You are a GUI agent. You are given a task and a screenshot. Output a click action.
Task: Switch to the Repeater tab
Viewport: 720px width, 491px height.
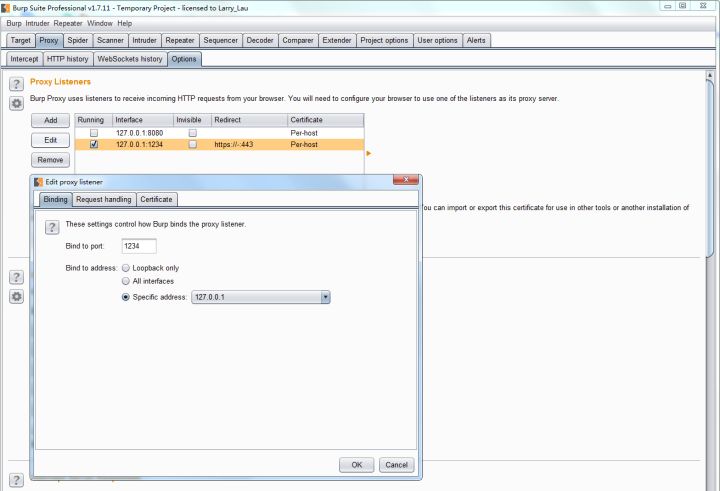click(x=180, y=40)
